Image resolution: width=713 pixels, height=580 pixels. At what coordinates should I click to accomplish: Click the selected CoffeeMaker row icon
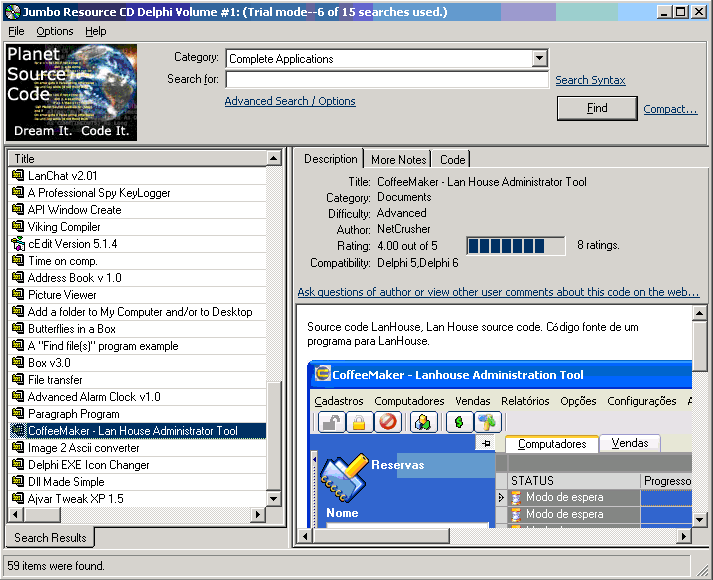coord(18,430)
